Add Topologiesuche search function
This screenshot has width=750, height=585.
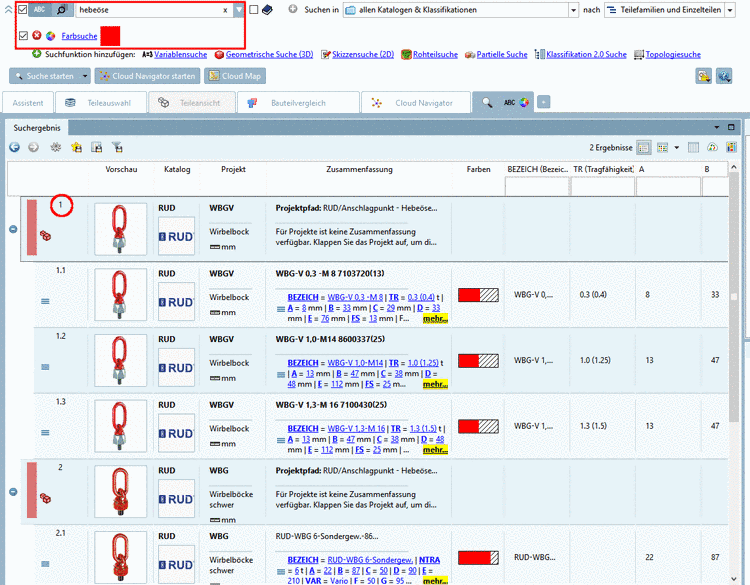click(673, 55)
